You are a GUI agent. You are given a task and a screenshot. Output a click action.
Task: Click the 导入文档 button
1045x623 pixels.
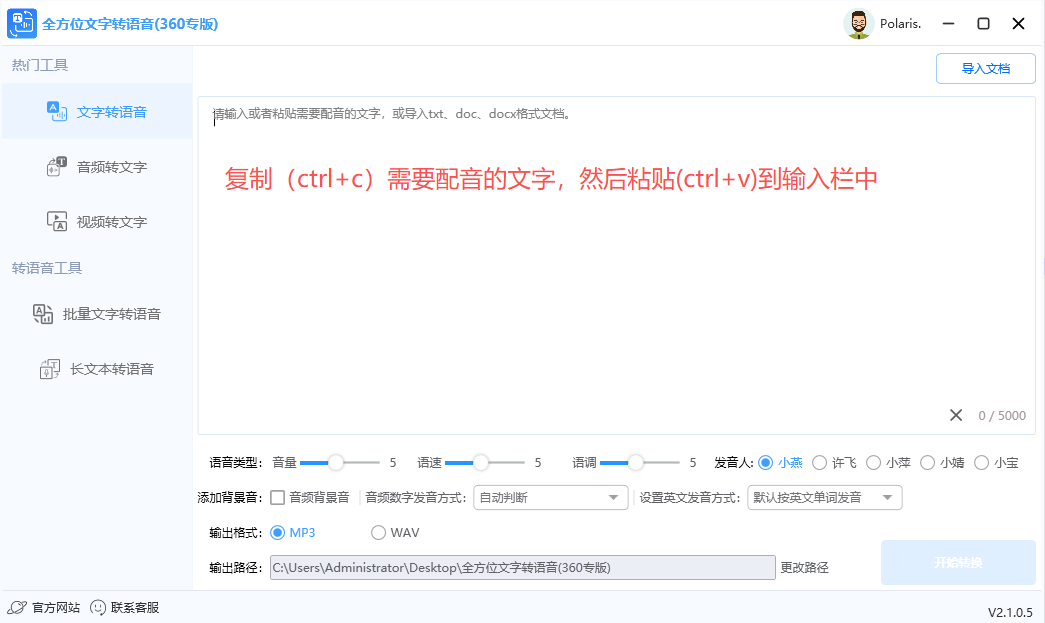[x=985, y=68]
